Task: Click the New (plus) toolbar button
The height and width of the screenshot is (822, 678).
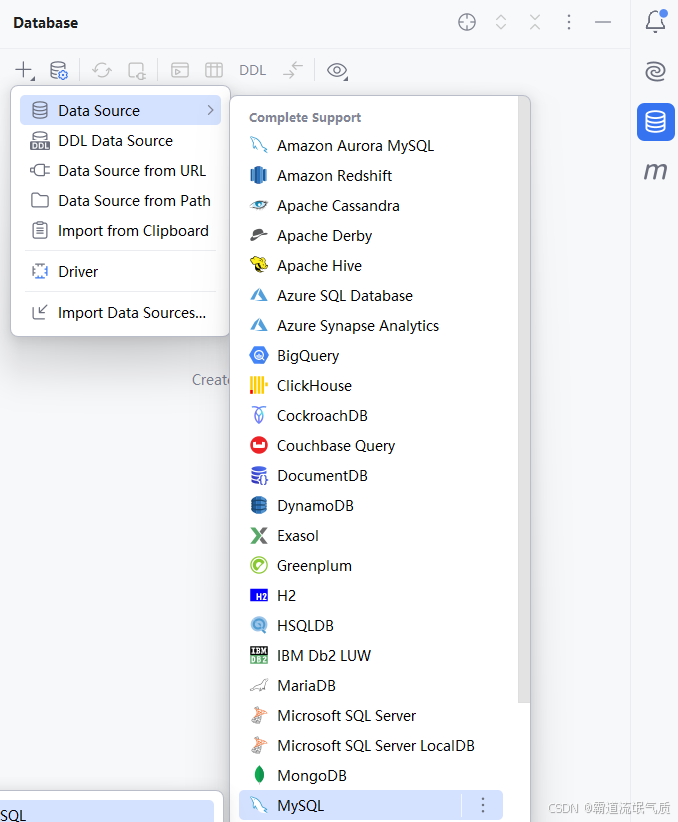Action: pos(25,70)
